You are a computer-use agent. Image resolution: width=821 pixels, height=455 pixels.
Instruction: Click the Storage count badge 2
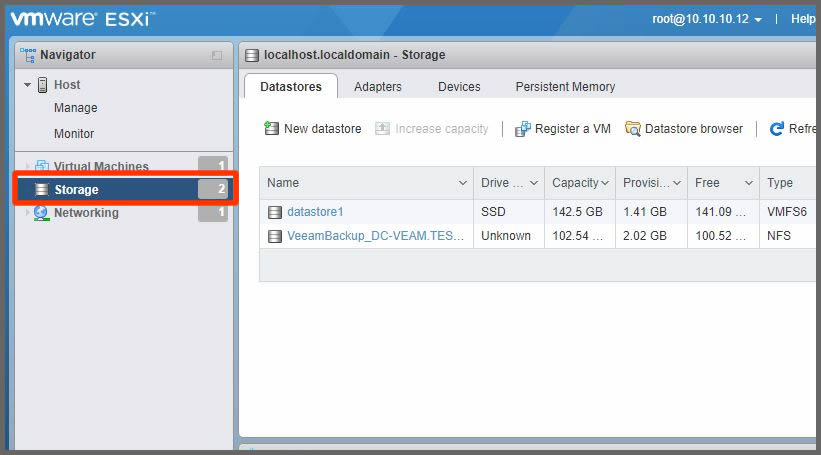pos(213,189)
